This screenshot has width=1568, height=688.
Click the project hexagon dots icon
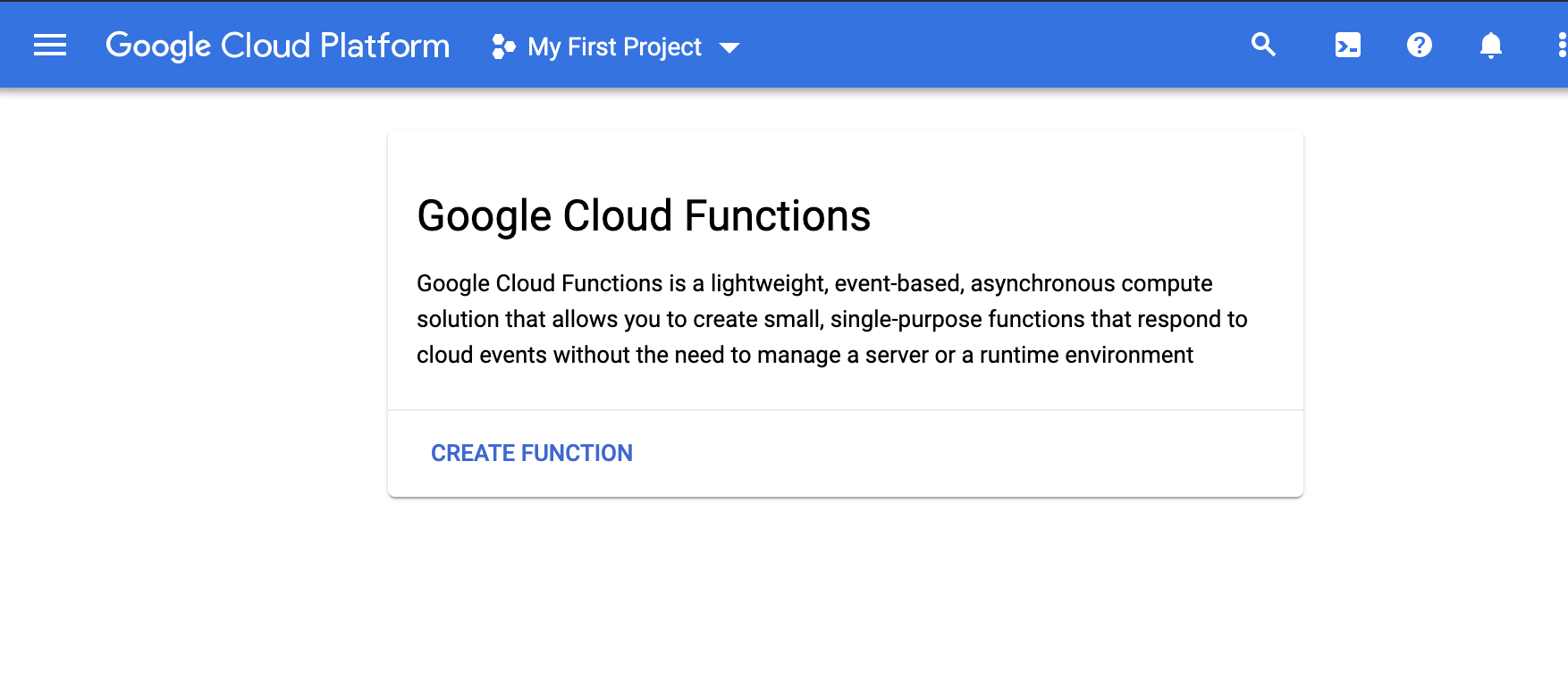tap(503, 46)
